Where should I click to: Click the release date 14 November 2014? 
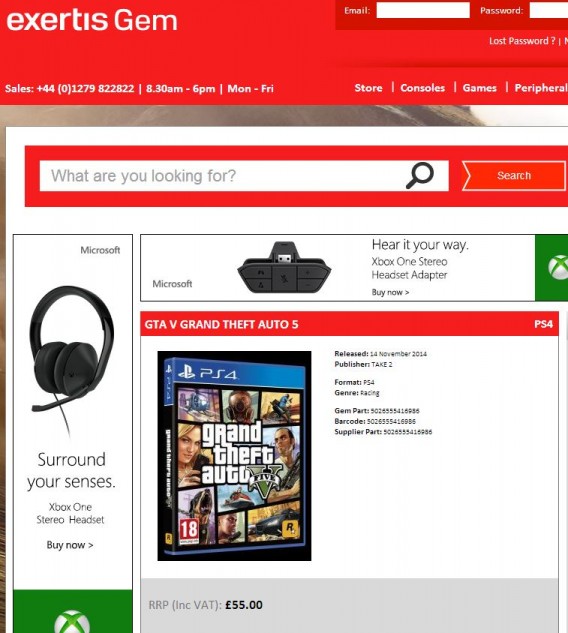click(x=398, y=354)
